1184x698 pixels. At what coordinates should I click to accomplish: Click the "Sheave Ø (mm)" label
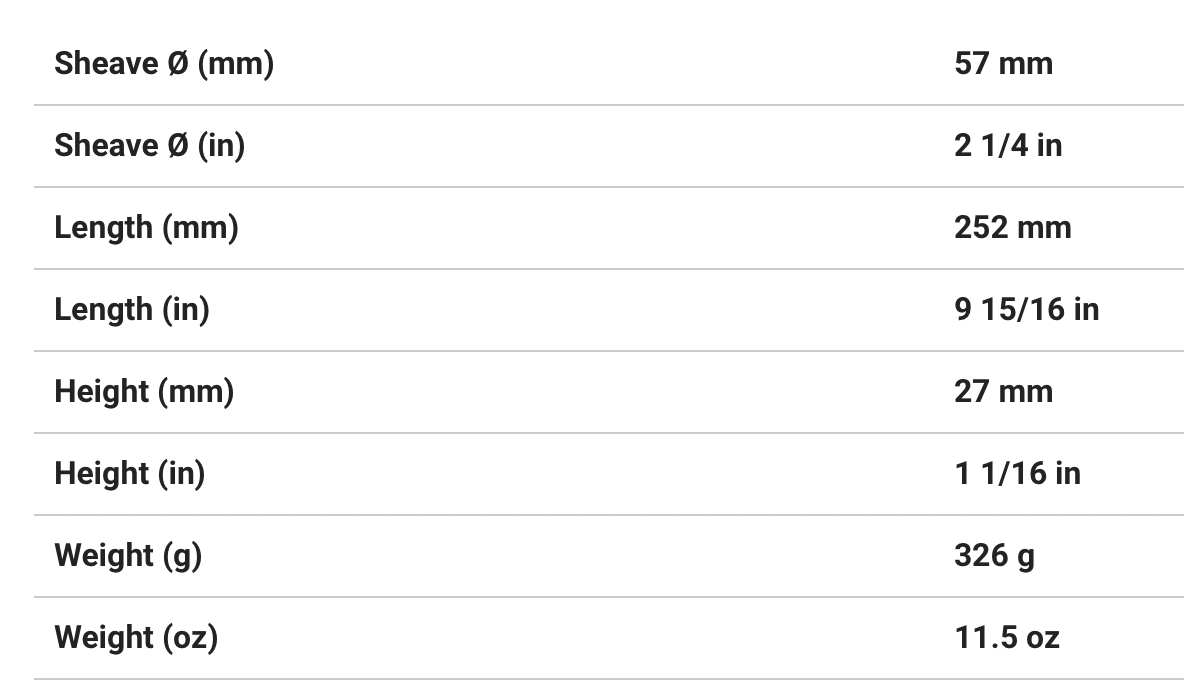pyautogui.click(x=163, y=63)
